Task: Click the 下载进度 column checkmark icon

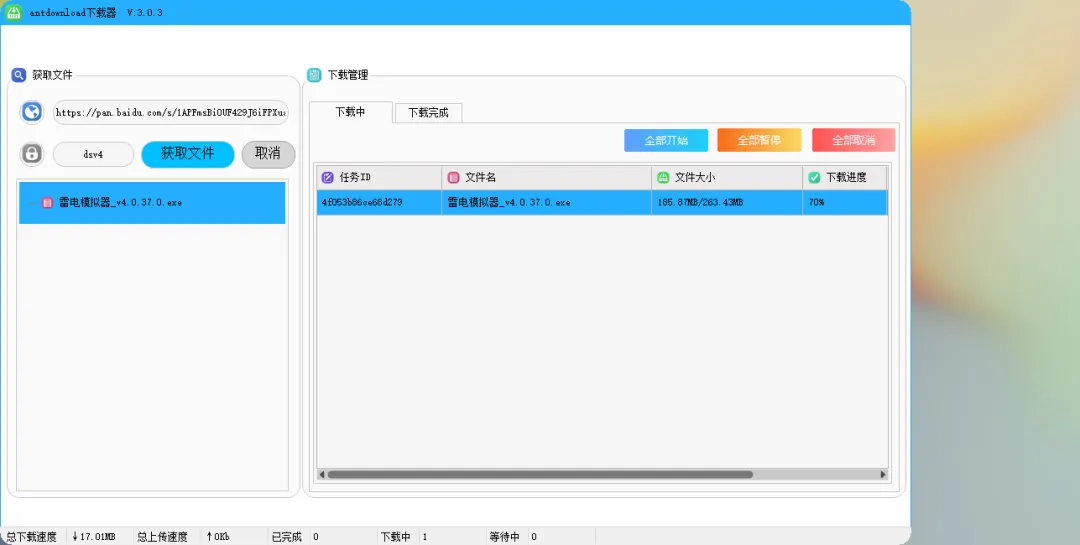Action: coord(814,178)
